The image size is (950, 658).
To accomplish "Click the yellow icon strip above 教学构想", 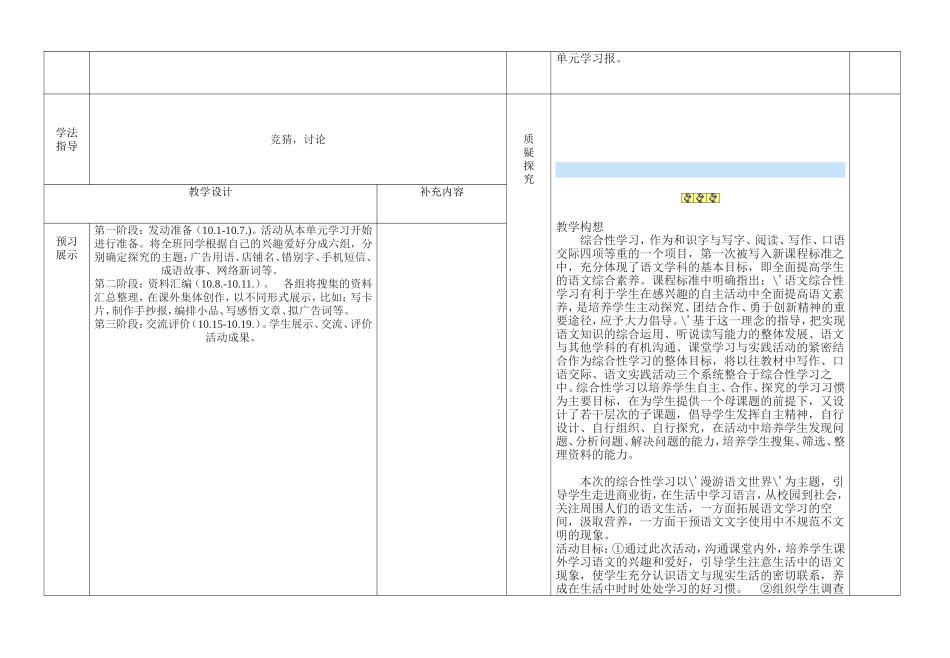I will 700,198.
